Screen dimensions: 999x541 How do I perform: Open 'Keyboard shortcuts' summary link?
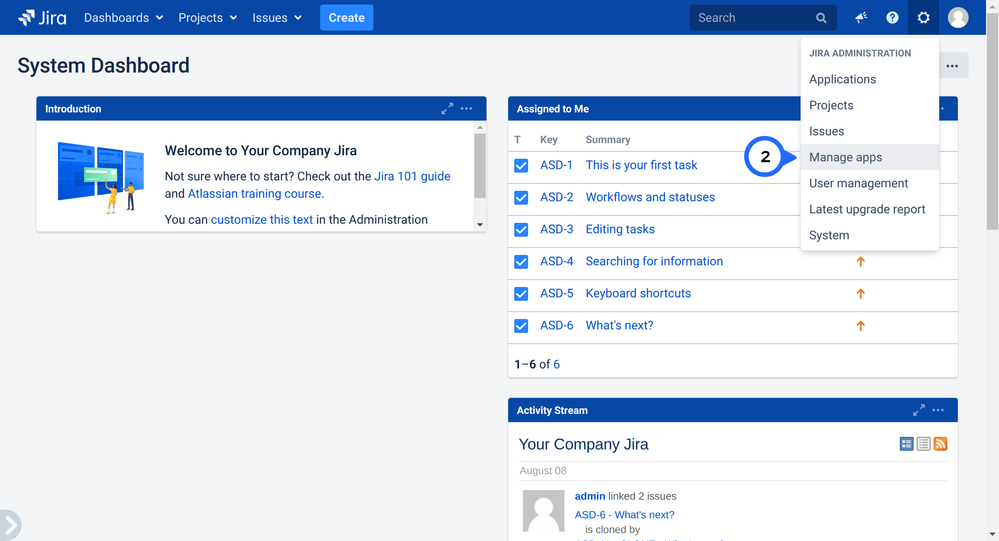(638, 294)
